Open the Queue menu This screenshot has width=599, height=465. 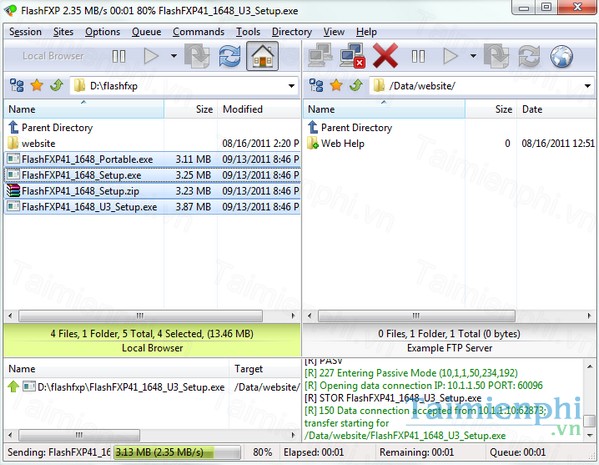pos(146,32)
